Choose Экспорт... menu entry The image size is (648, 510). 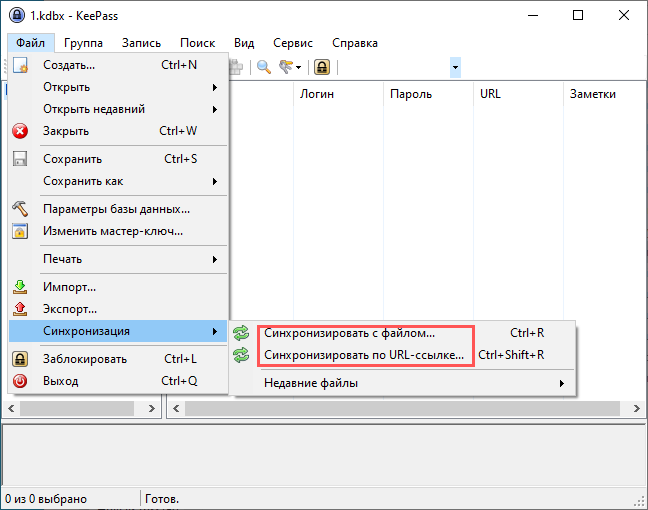(118, 309)
